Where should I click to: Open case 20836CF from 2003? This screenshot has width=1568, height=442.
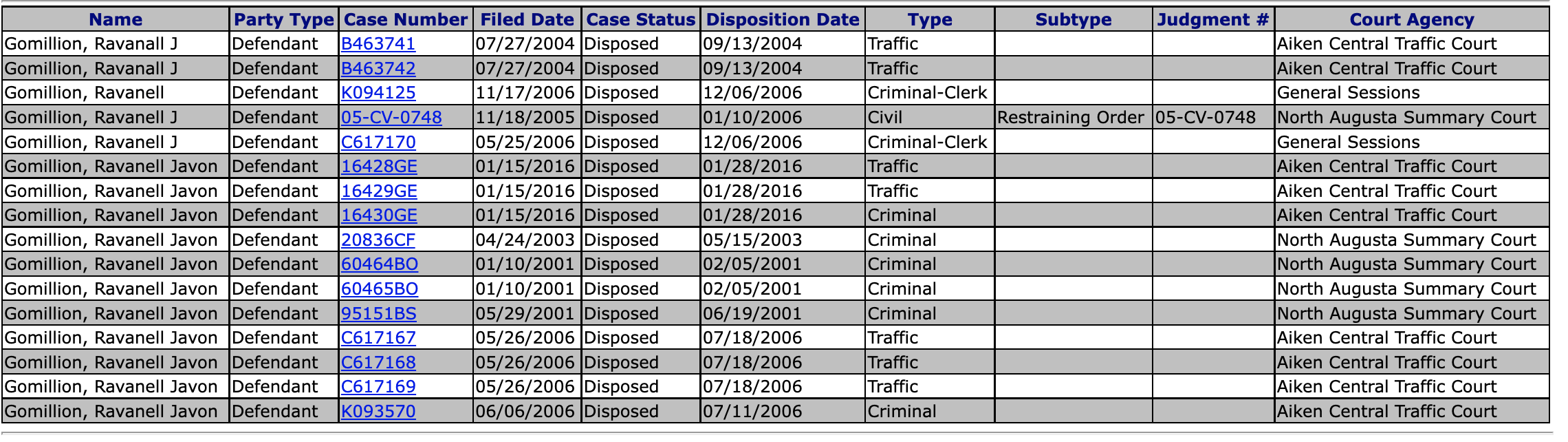coord(378,240)
